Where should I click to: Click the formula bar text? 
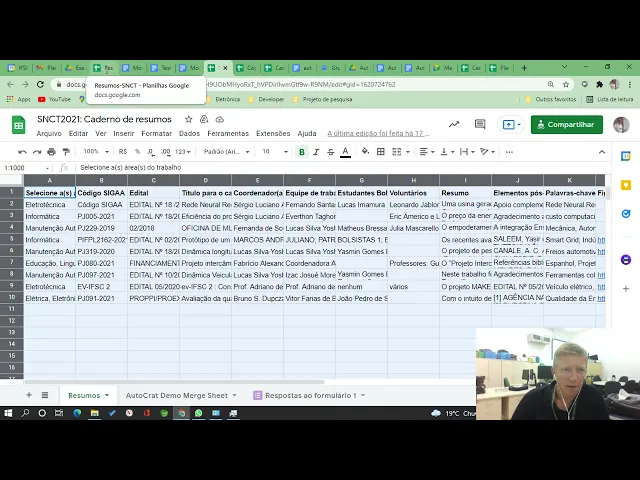(x=131, y=167)
